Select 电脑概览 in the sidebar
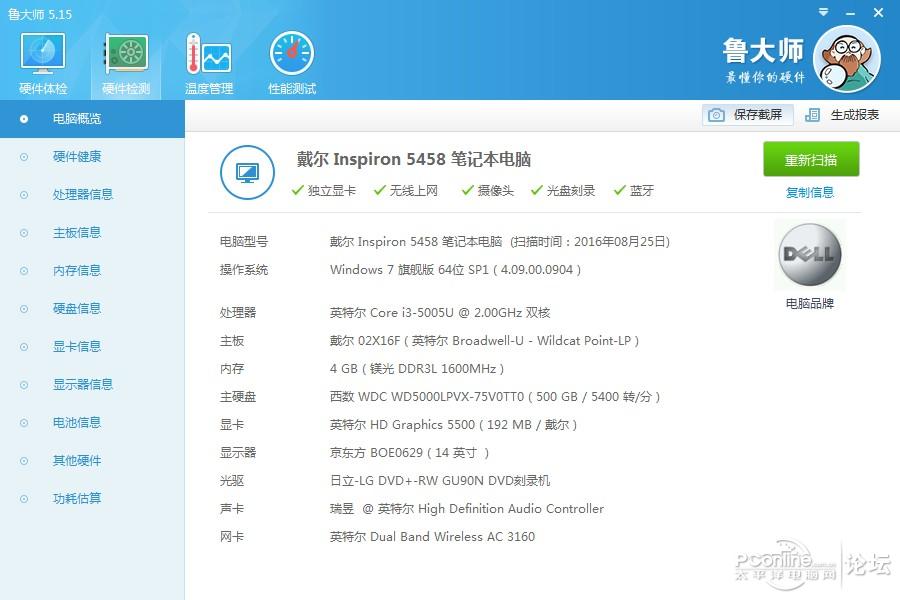 click(x=92, y=119)
